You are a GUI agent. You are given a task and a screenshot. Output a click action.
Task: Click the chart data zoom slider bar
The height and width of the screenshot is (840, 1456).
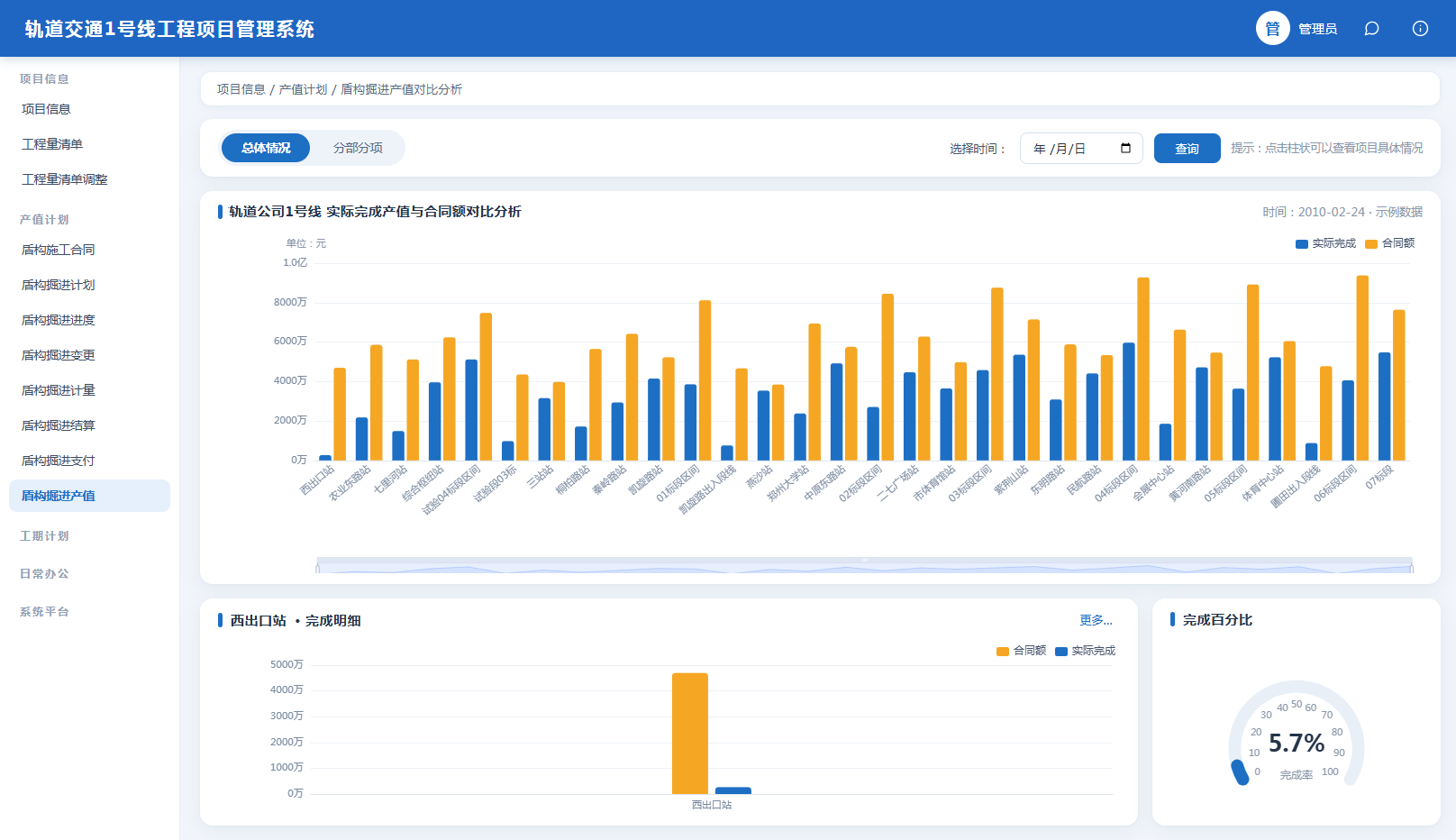click(864, 565)
